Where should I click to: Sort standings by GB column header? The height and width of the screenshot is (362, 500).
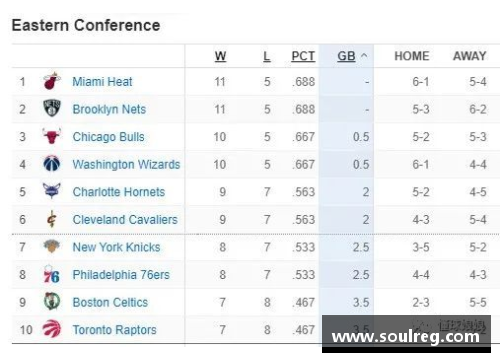[346, 56]
